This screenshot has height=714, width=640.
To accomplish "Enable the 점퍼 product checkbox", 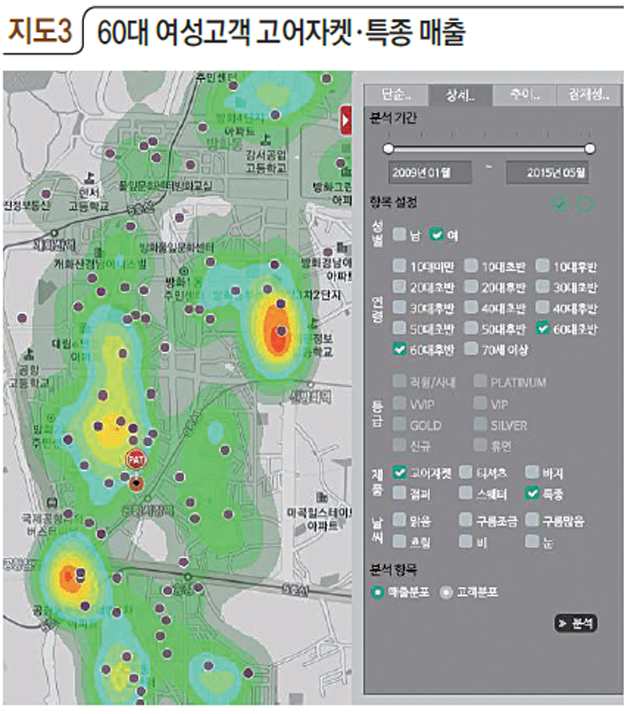I will [399, 493].
